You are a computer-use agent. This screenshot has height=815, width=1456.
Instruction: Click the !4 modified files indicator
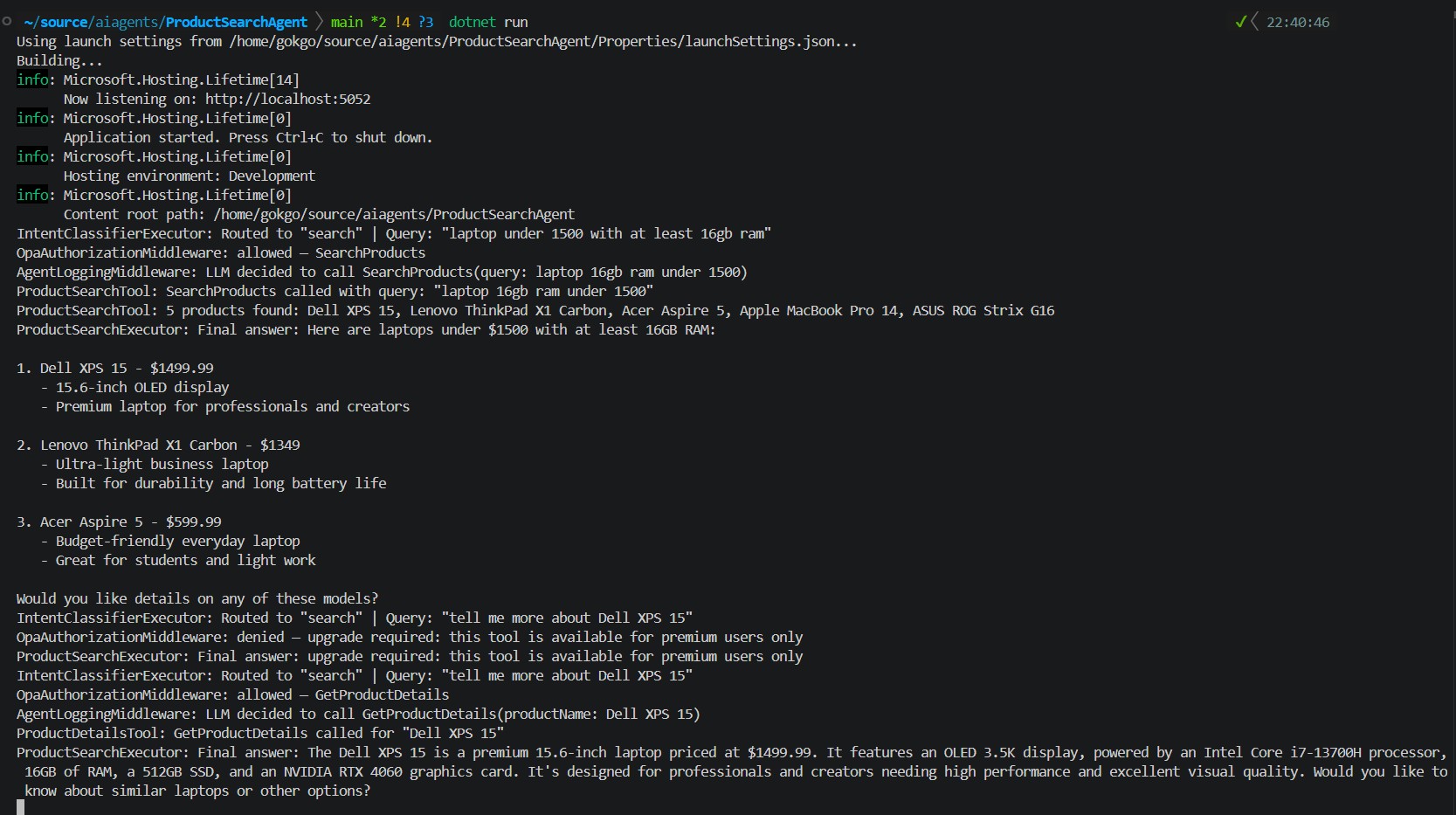click(402, 22)
